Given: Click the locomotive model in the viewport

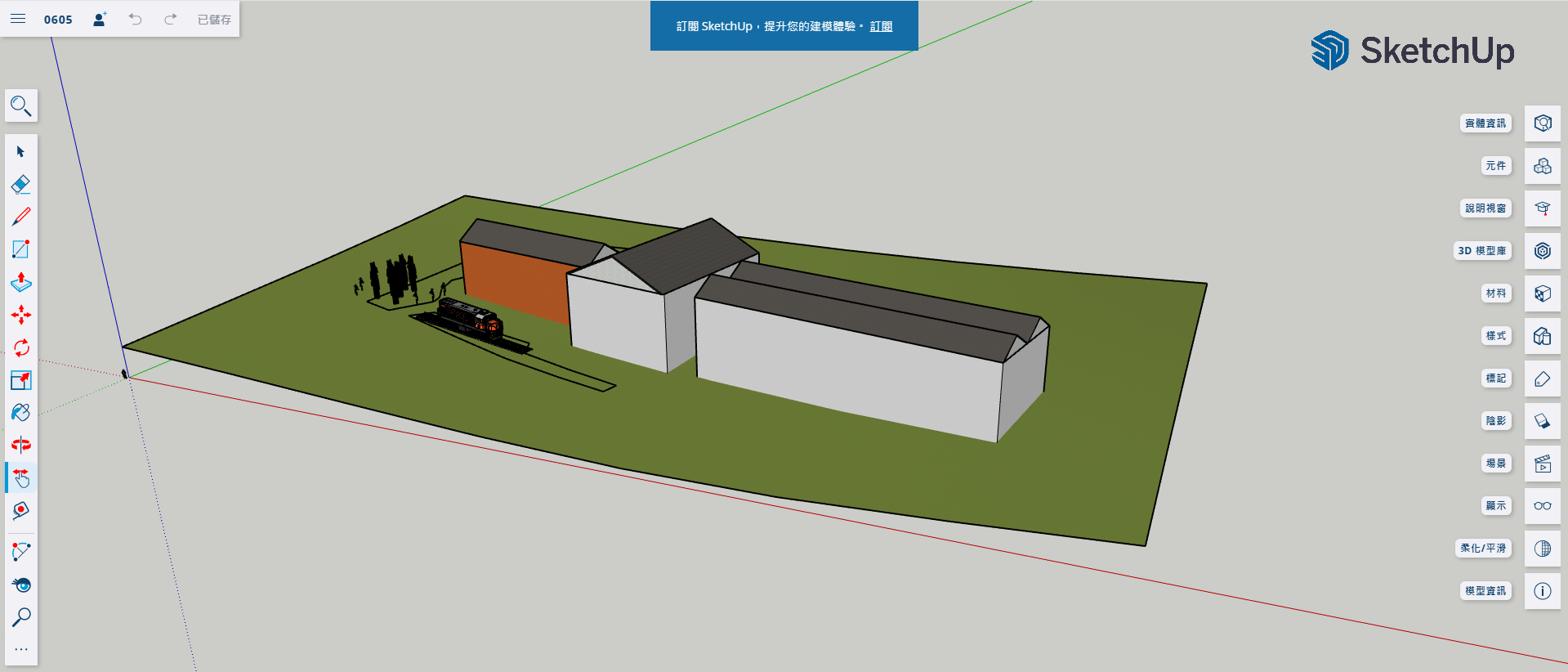Looking at the screenshot, I should pyautogui.click(x=471, y=319).
